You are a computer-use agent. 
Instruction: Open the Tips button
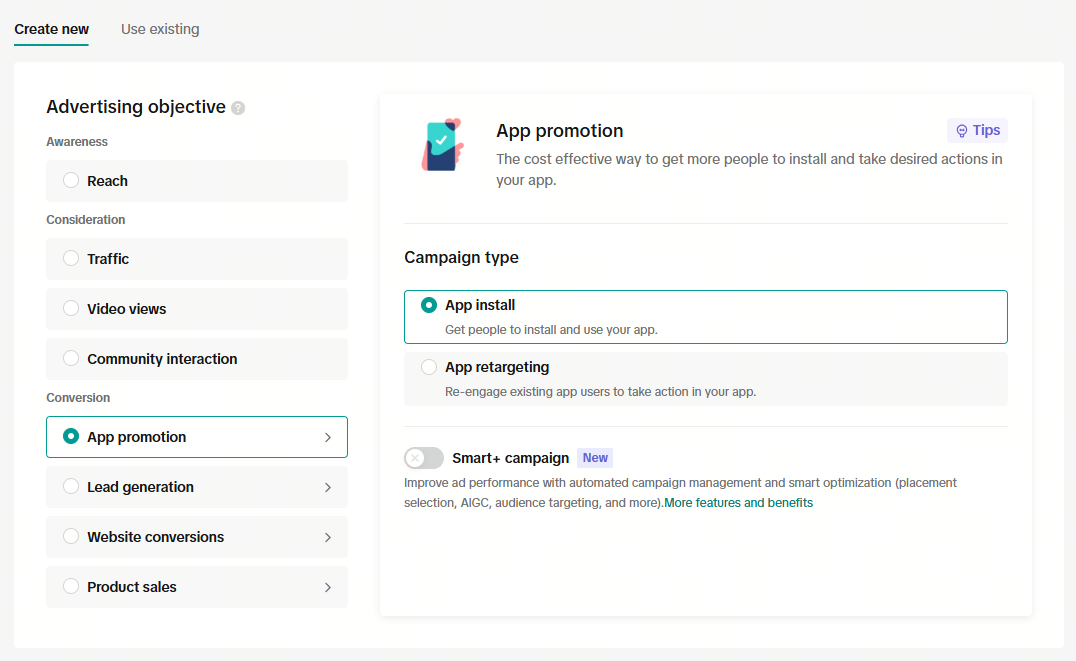point(977,130)
